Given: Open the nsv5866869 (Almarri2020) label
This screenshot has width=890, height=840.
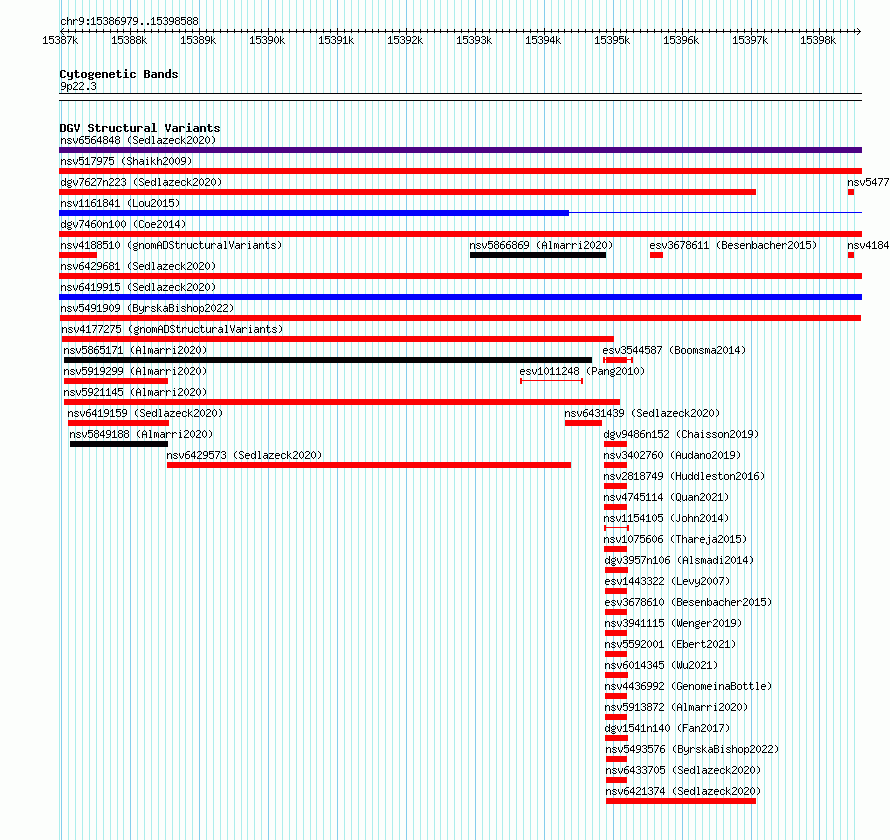Looking at the screenshot, I should point(541,245).
